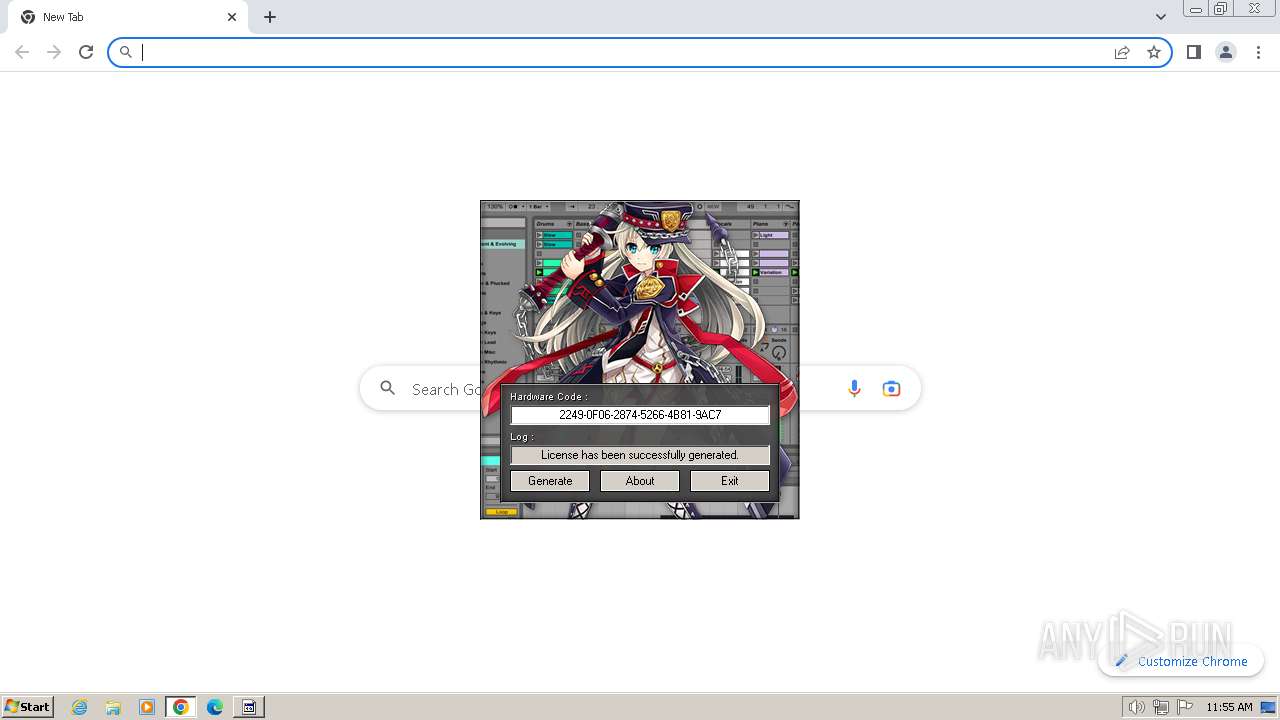
Task: Click the license generated log message
Action: [x=640, y=455]
